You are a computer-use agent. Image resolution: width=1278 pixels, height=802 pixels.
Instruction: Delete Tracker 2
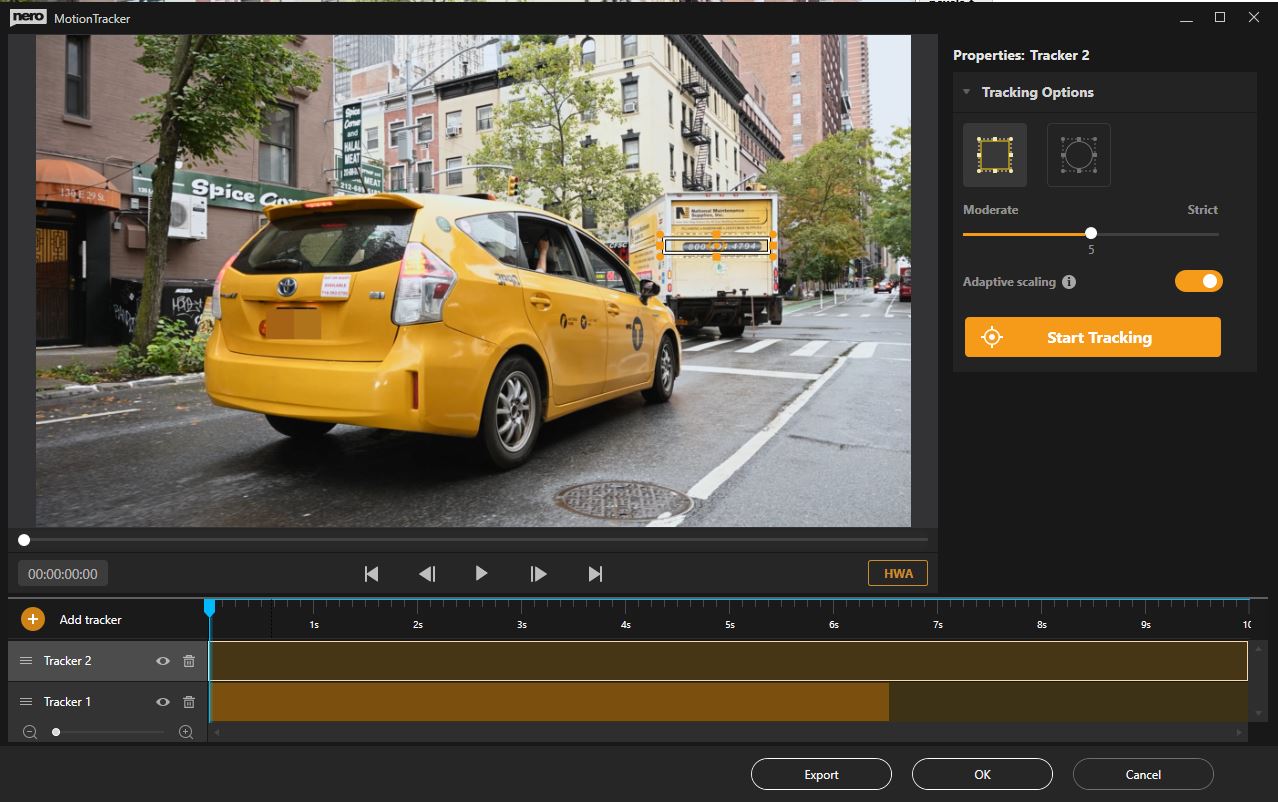189,661
